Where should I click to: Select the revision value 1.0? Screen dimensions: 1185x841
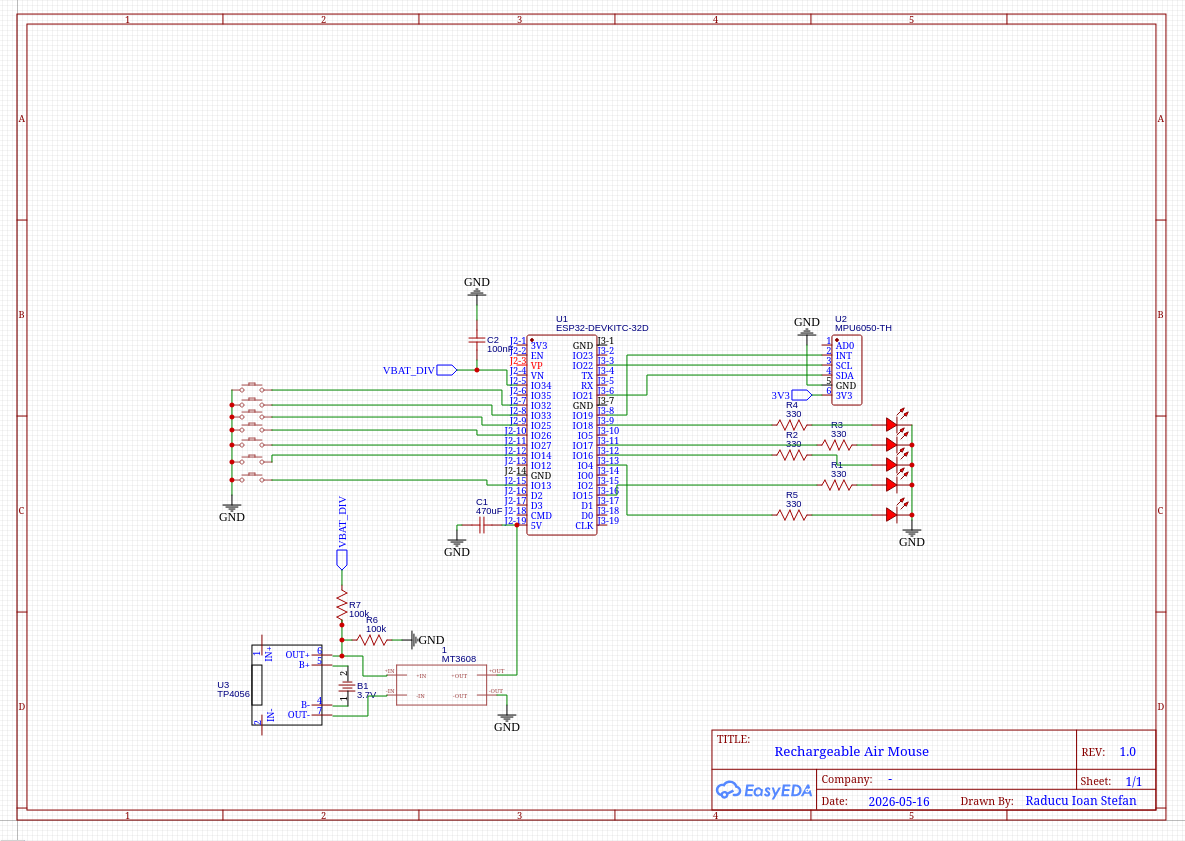pyautogui.click(x=1128, y=752)
